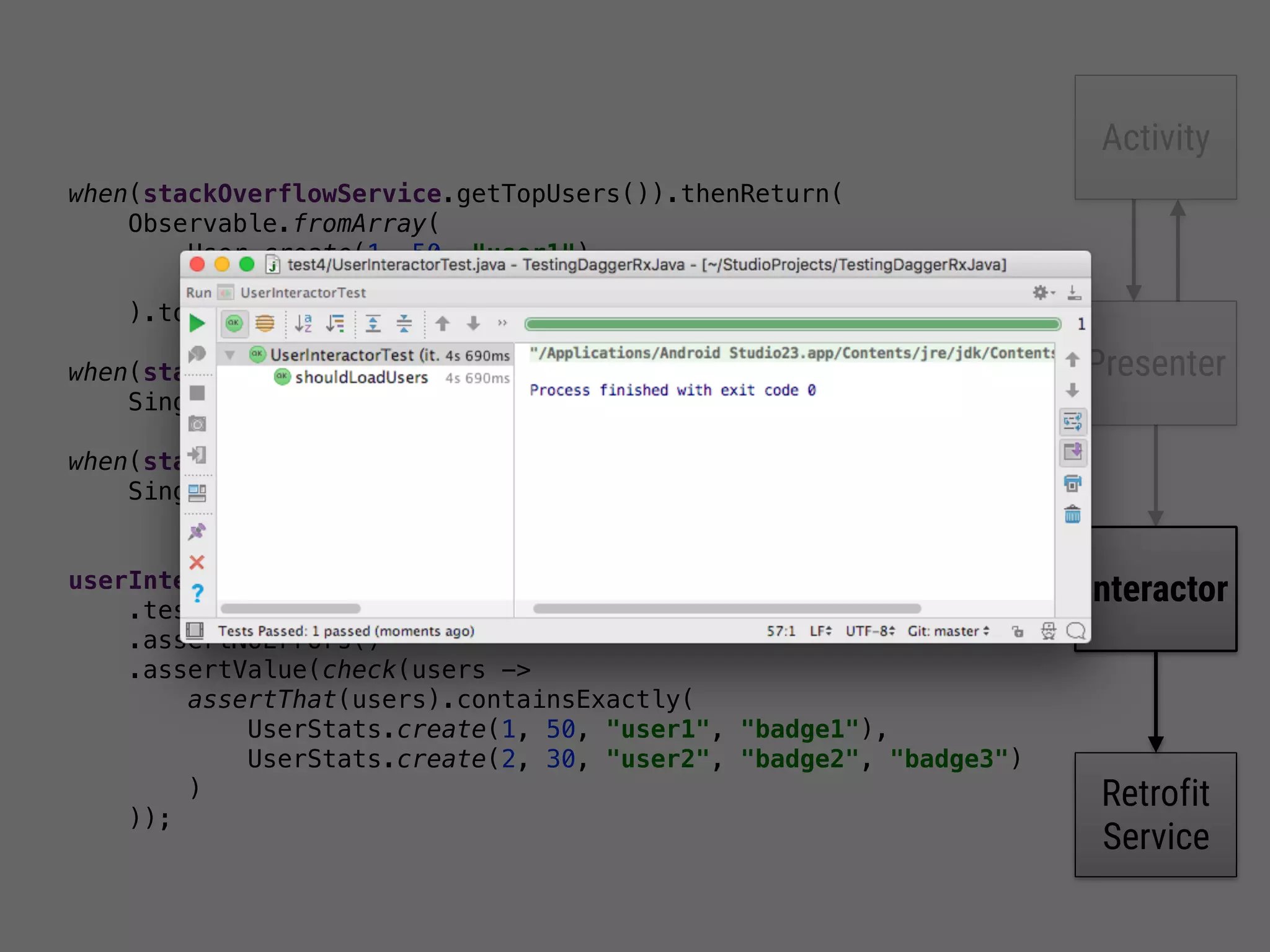Image resolution: width=1270 pixels, height=952 pixels.
Task: Collapse the UserInteractorTest tree node
Action: pyautogui.click(x=230, y=355)
